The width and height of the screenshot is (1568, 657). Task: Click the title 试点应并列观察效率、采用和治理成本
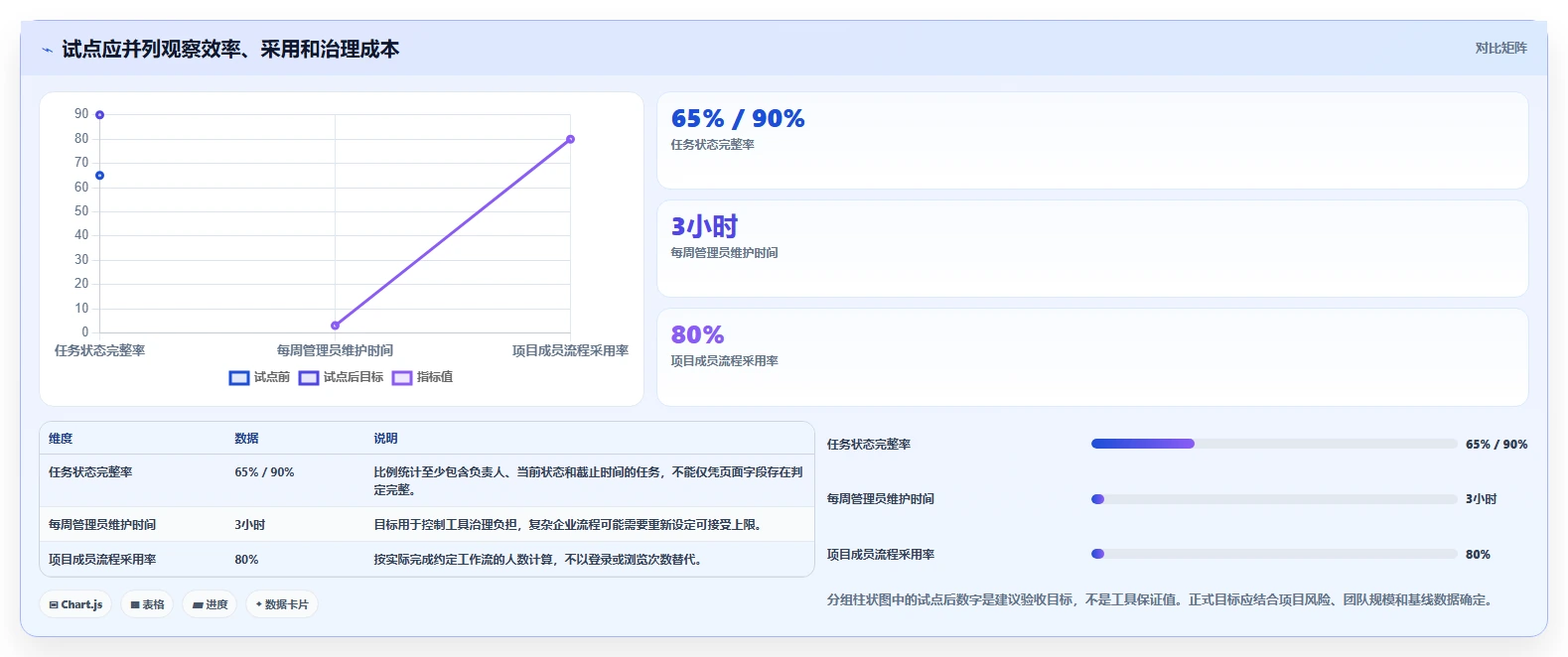point(230,50)
